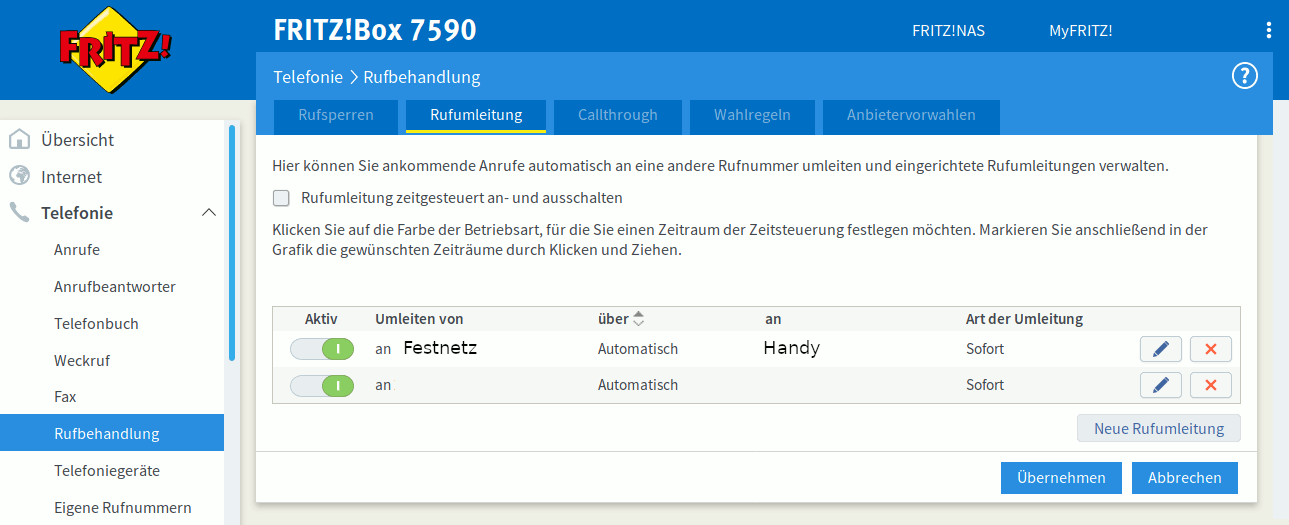Screen dimensions: 1289x525
Task: Enable Rufumleitung zeitgesteuert checkbox
Action: click(281, 198)
